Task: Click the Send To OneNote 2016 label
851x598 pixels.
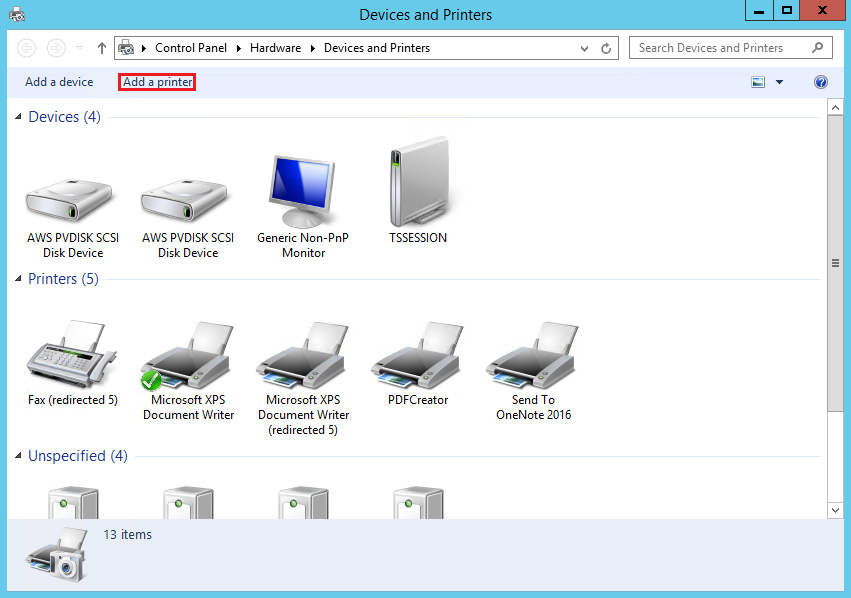Action: pos(534,408)
